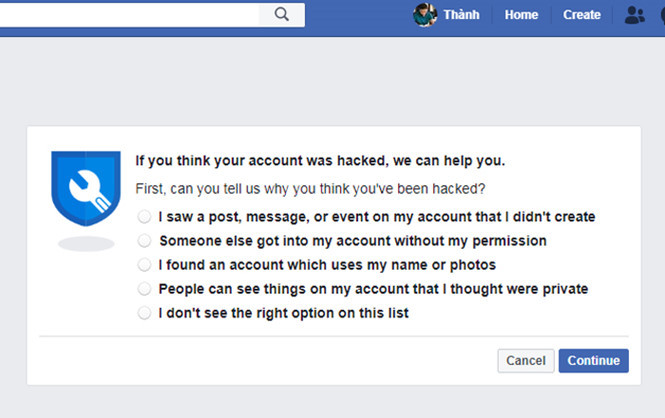Click the magnifying glass search icon
The image size is (665, 418).
click(x=281, y=14)
